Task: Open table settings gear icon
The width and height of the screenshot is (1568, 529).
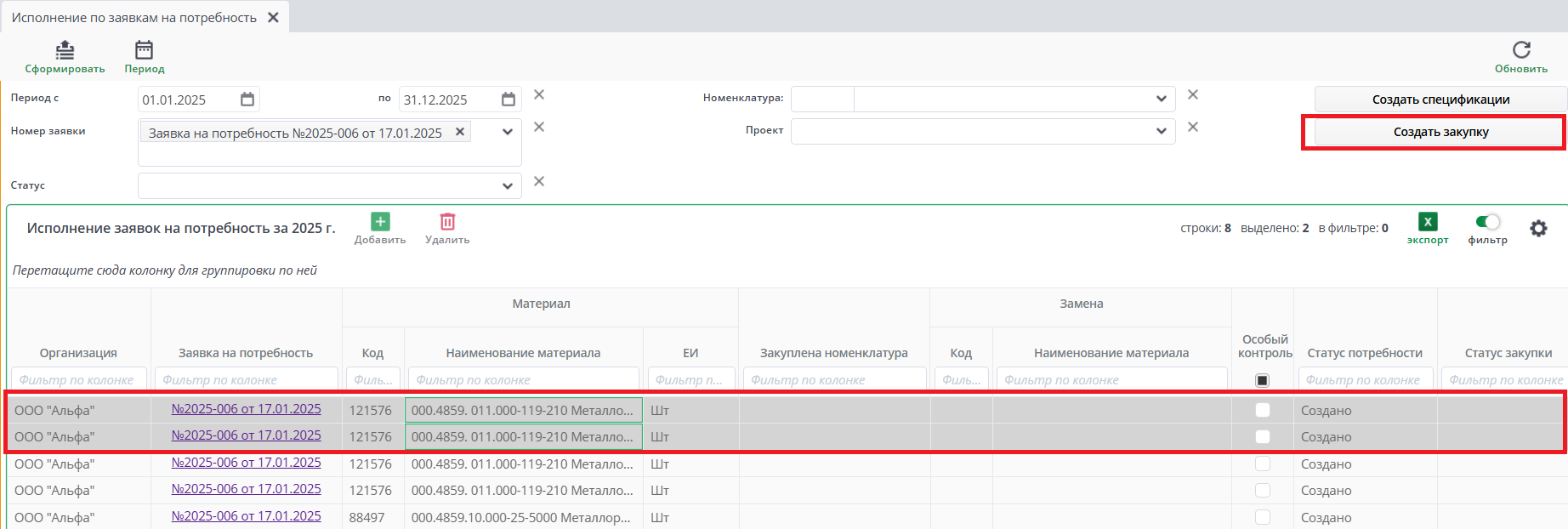Action: point(1538,228)
